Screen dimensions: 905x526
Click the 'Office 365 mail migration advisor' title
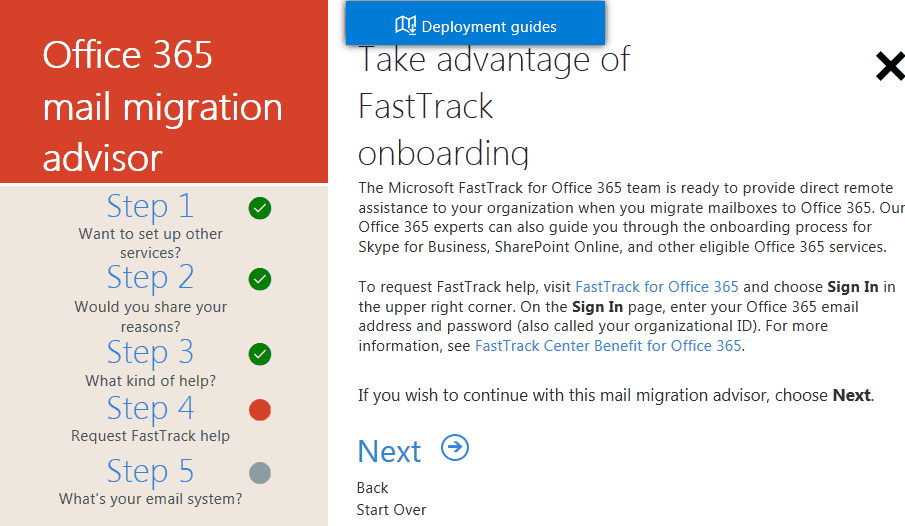coord(163,106)
